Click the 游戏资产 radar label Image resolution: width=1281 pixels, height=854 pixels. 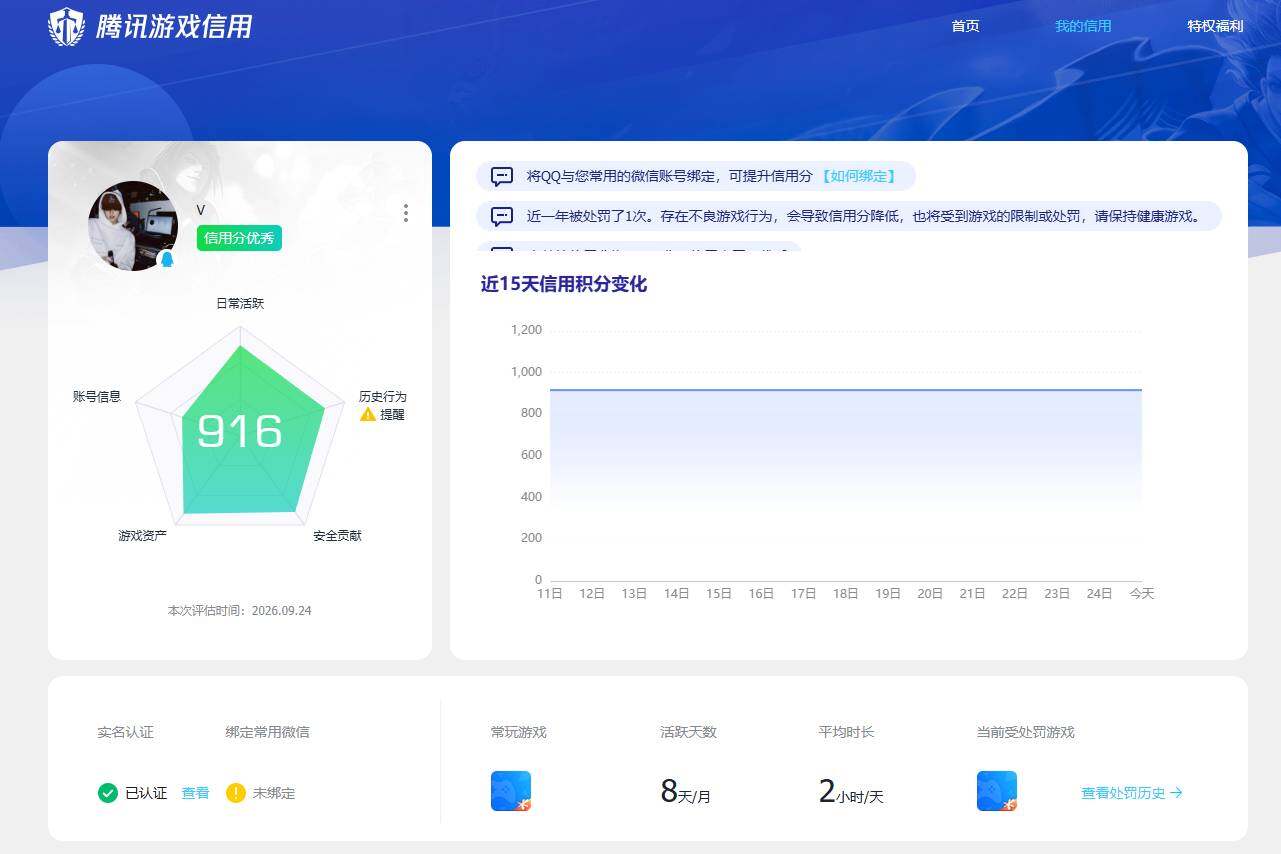tap(142, 536)
